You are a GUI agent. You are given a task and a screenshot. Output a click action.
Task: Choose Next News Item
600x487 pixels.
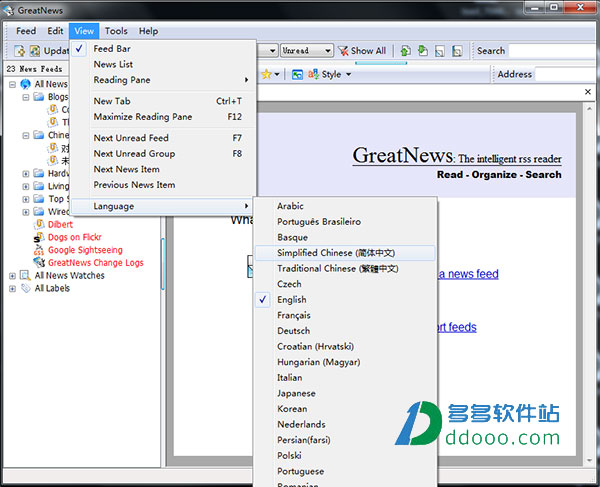tap(163, 169)
